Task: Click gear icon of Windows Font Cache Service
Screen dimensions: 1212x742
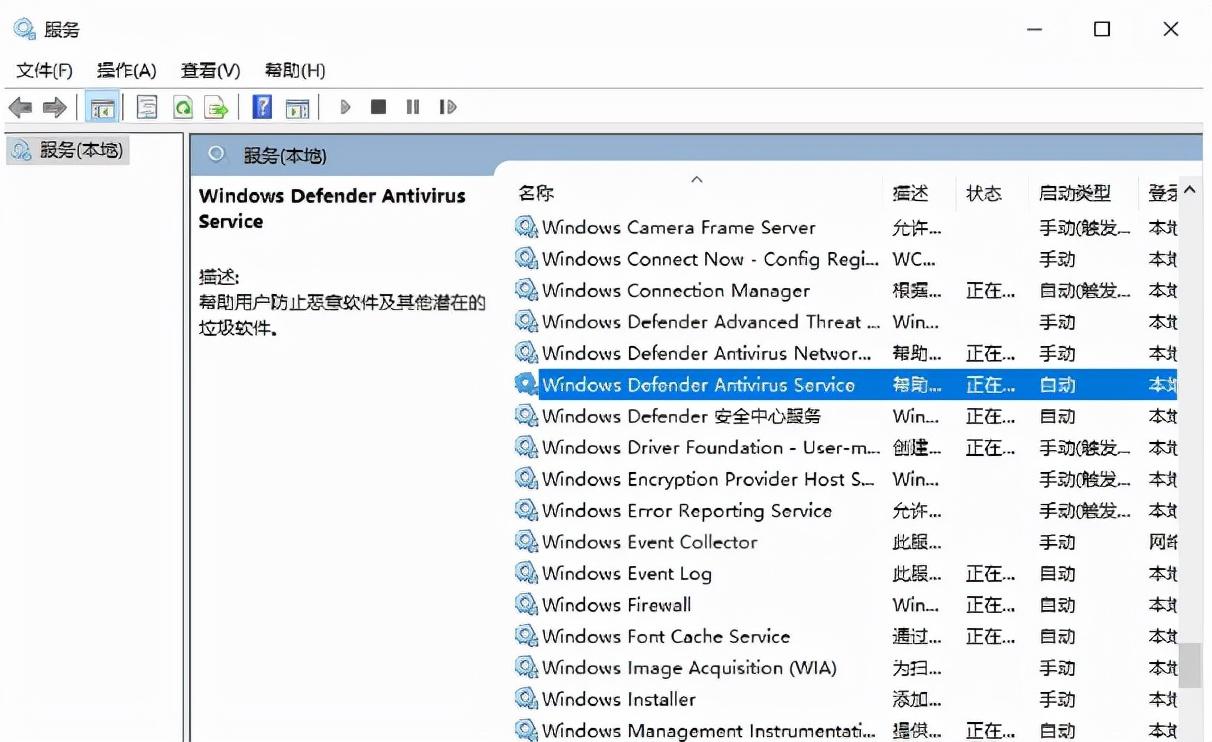Action: click(526, 636)
